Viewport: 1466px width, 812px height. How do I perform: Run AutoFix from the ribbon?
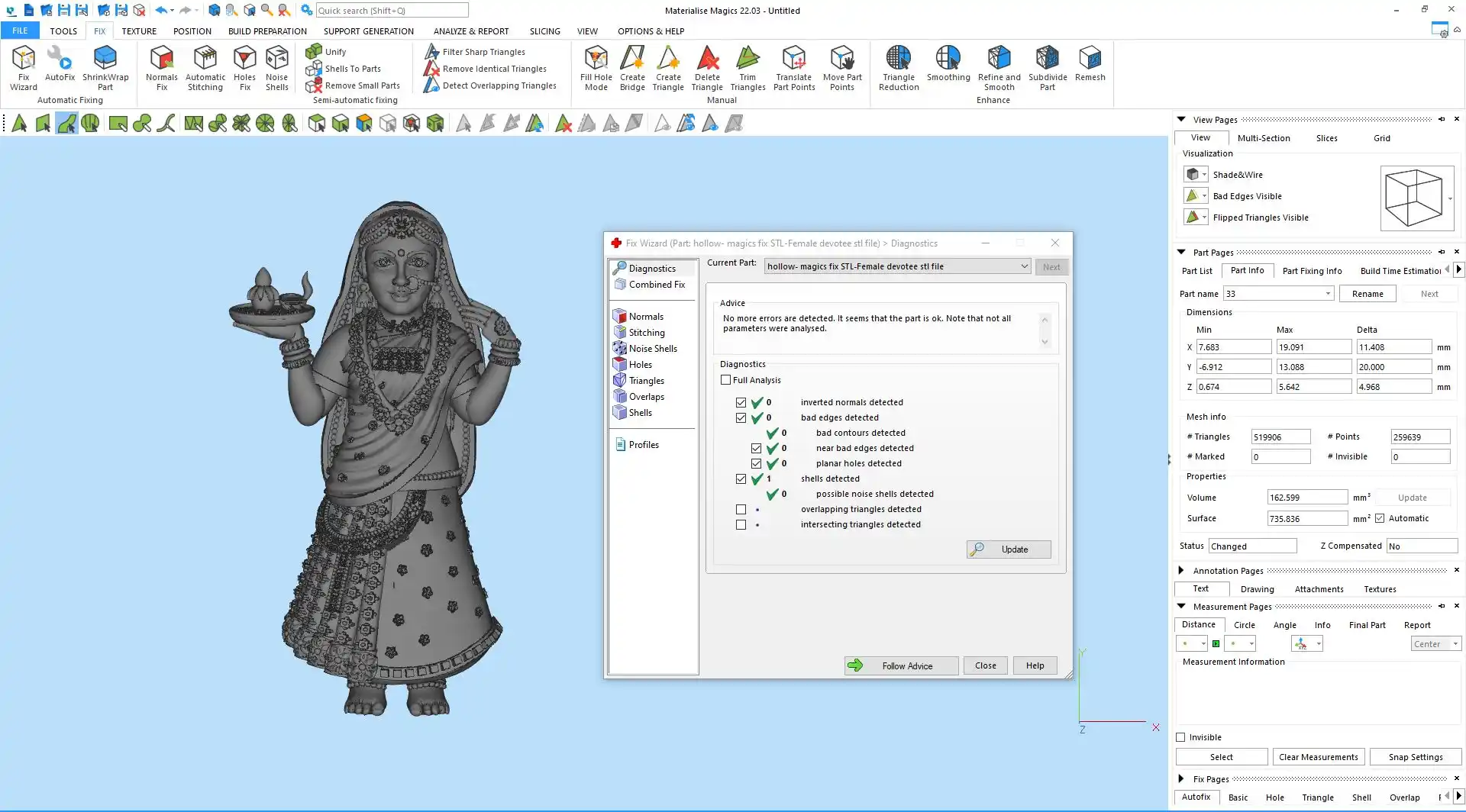[x=60, y=64]
